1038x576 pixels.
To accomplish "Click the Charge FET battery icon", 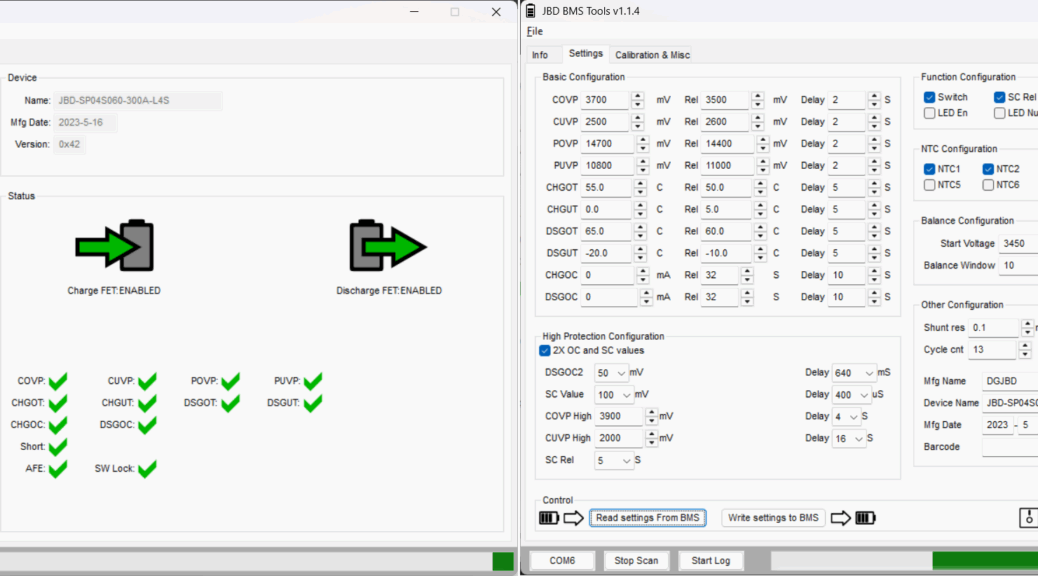I will (x=115, y=246).
